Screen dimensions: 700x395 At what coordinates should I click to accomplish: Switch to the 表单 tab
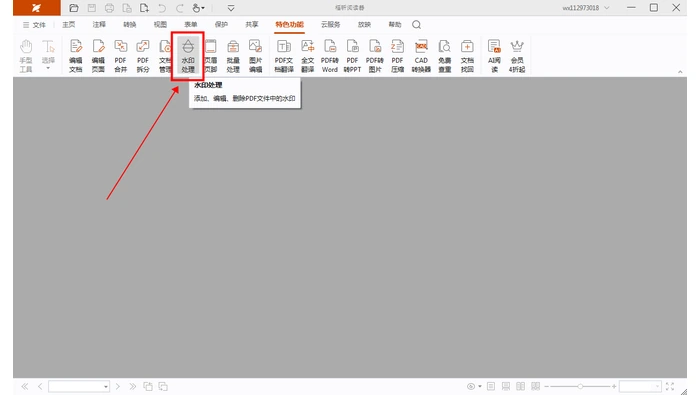click(x=191, y=25)
